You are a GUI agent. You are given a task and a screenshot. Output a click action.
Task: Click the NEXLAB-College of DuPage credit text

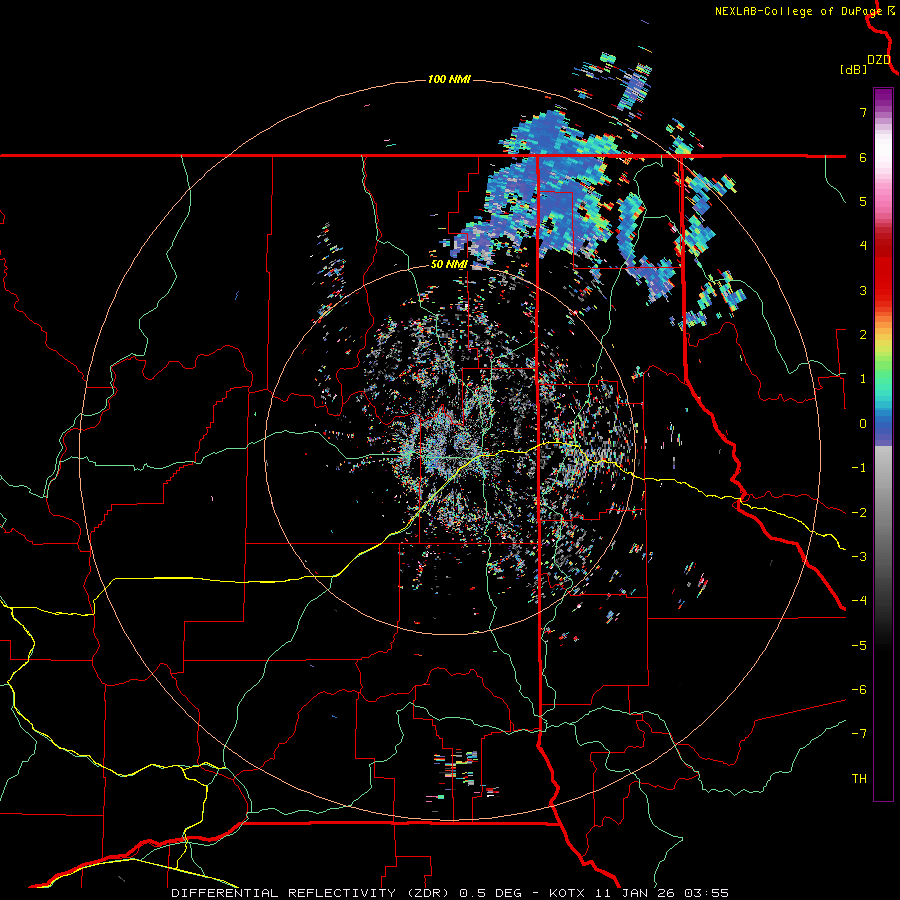(798, 11)
